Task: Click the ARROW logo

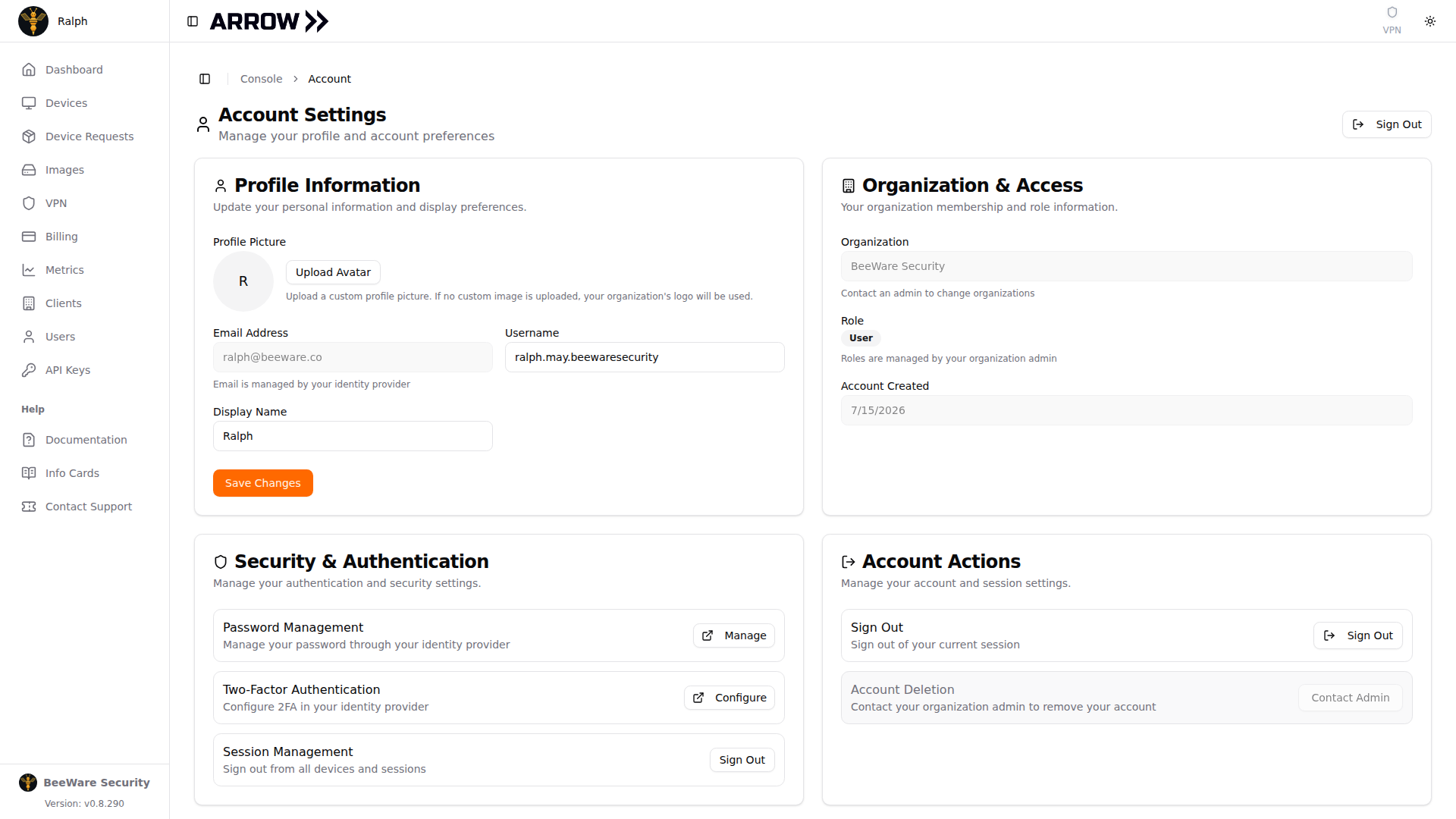Action: pyautogui.click(x=269, y=21)
